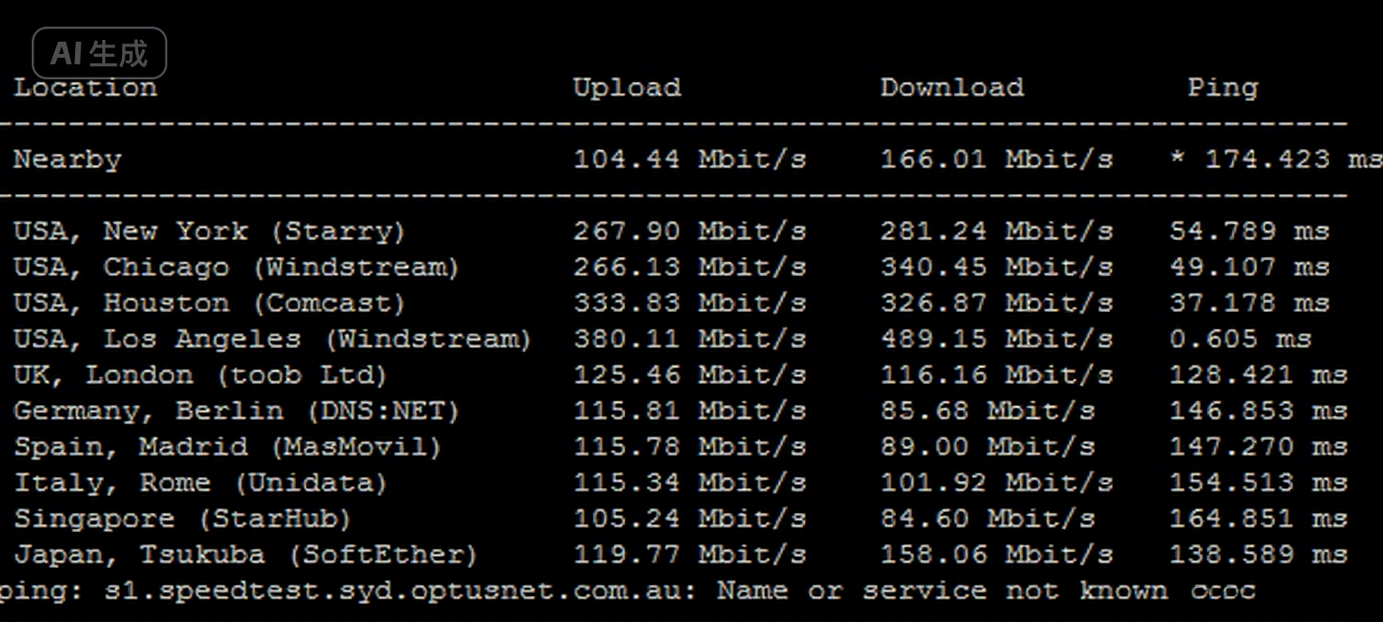Pick the USA, Houston (Comcast) row

pos(209,304)
